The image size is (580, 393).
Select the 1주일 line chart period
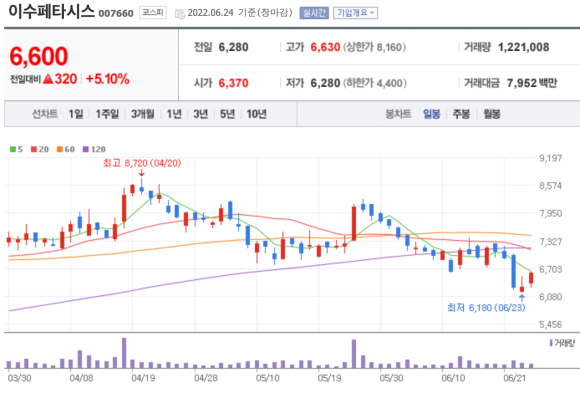(x=107, y=114)
